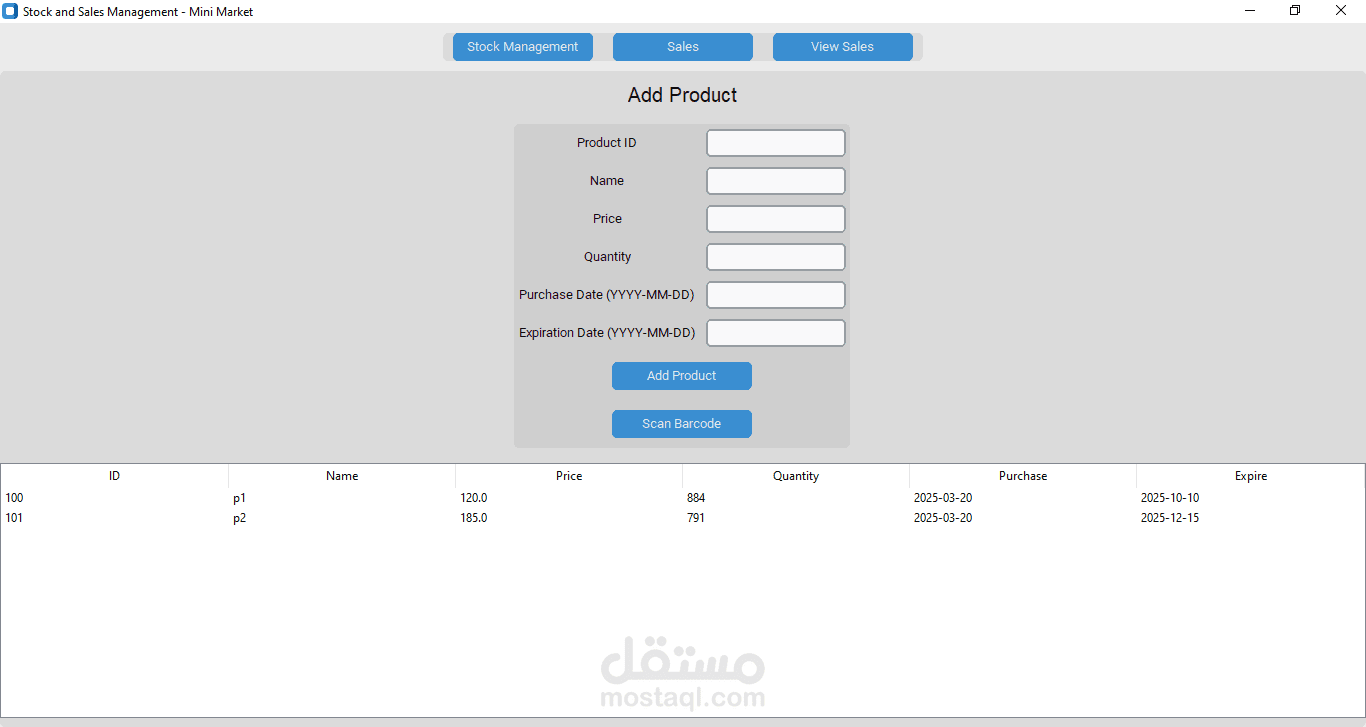Click the app icon in title bar
This screenshot has width=1366, height=727.
coord(10,11)
